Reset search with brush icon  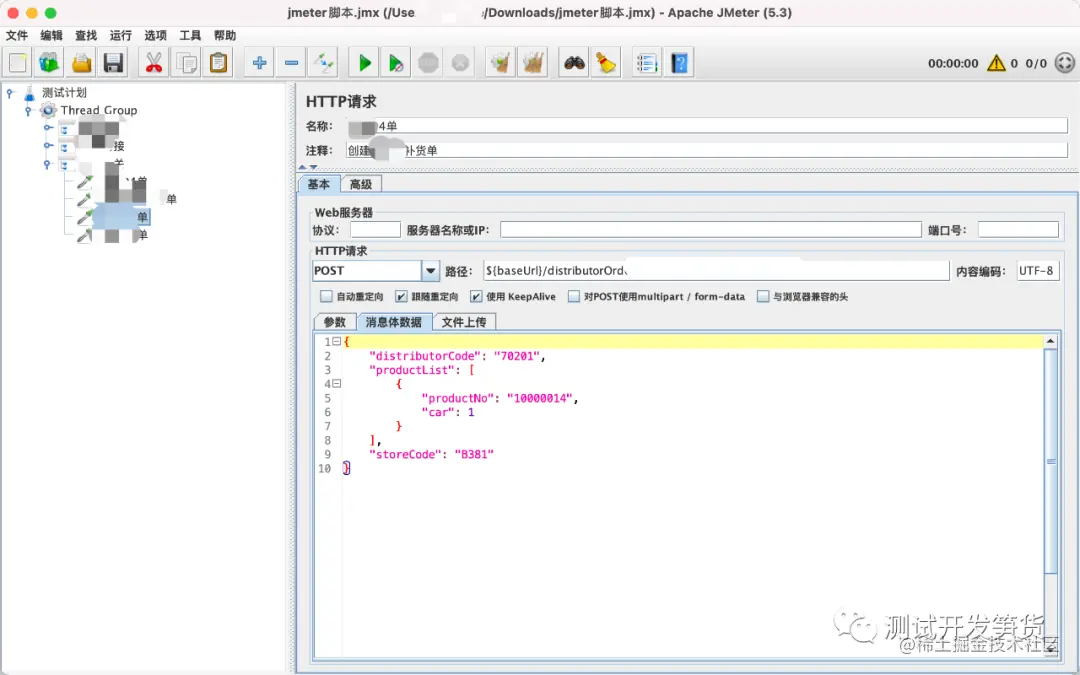click(x=606, y=63)
